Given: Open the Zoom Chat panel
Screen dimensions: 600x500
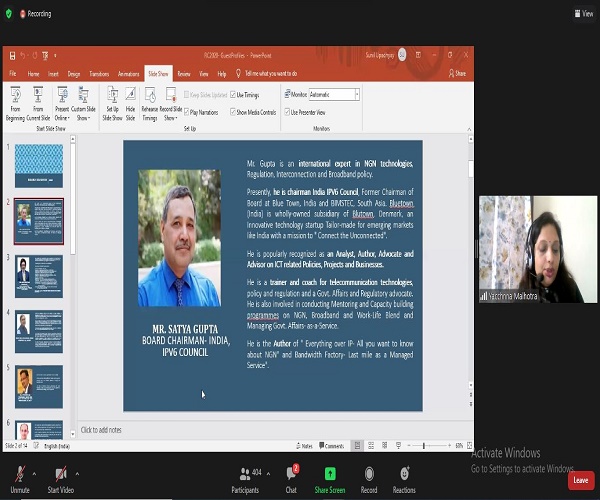Looking at the screenshot, I should point(291,477).
